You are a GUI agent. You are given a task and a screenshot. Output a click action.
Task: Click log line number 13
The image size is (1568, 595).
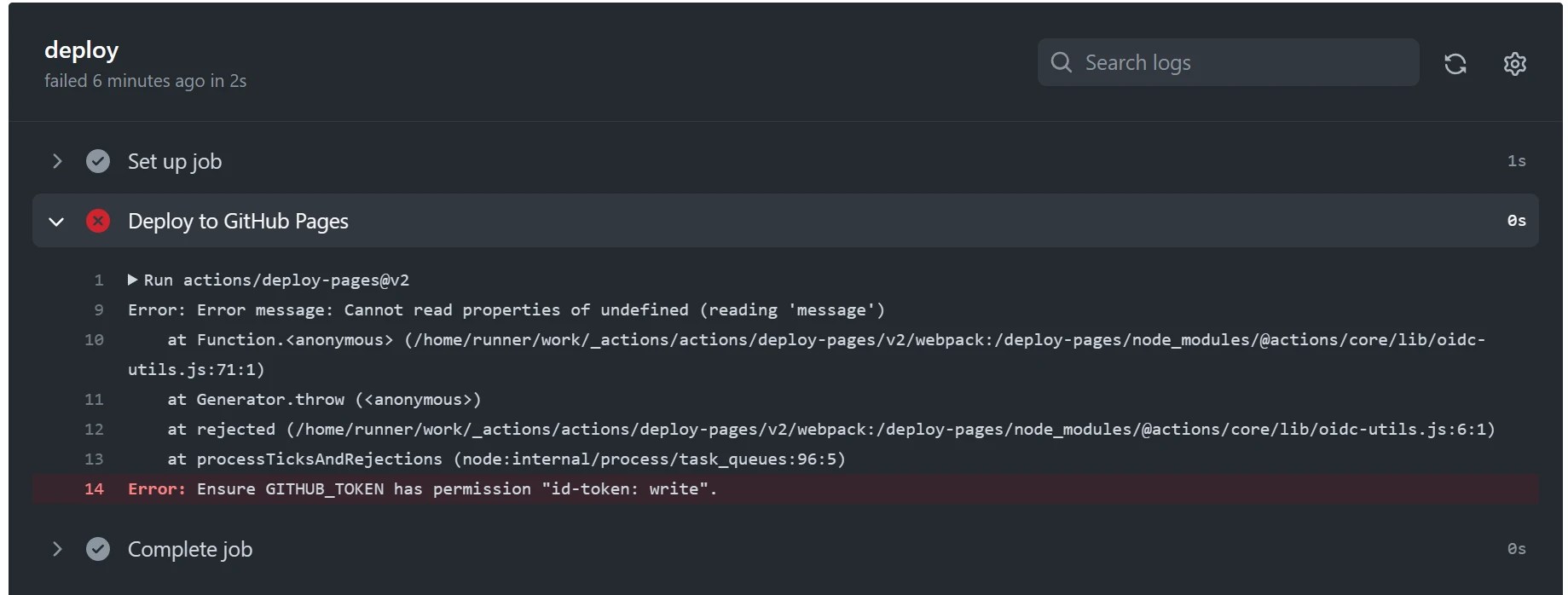[x=94, y=459]
